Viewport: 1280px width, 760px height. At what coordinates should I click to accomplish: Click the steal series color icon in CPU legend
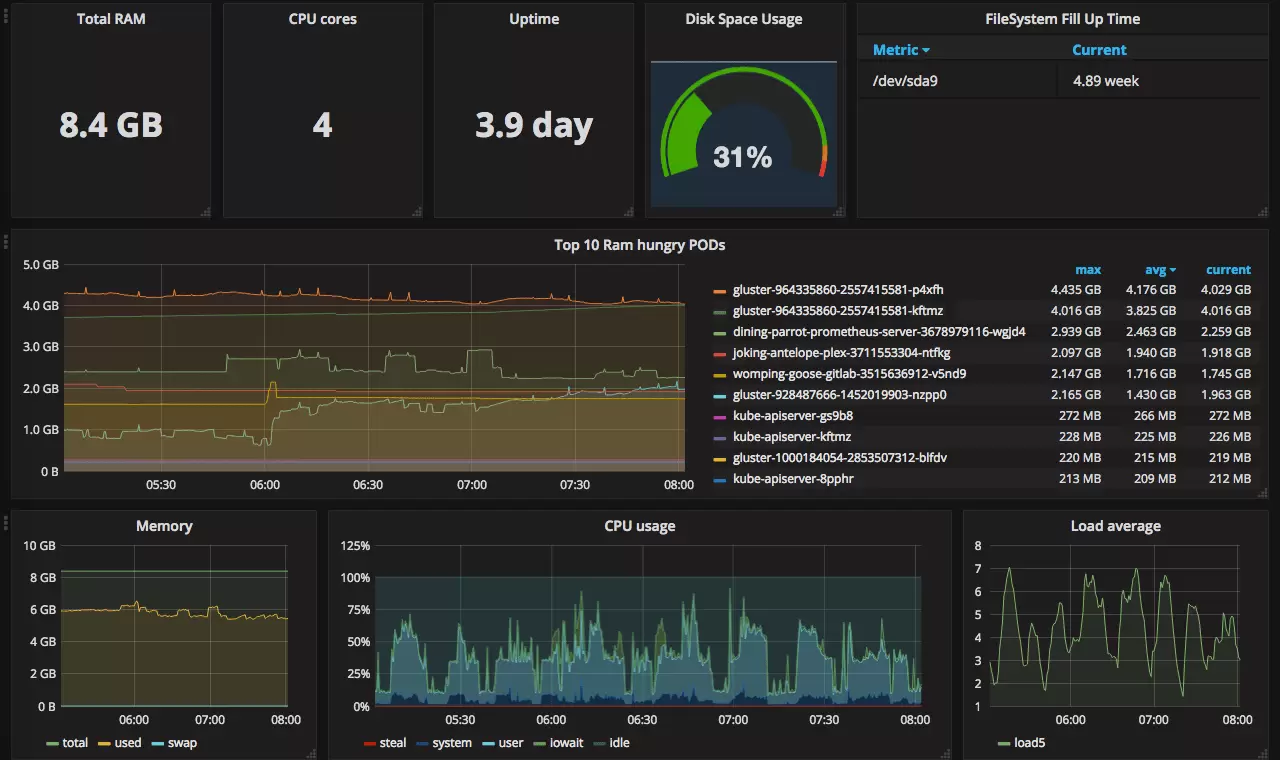[368, 743]
